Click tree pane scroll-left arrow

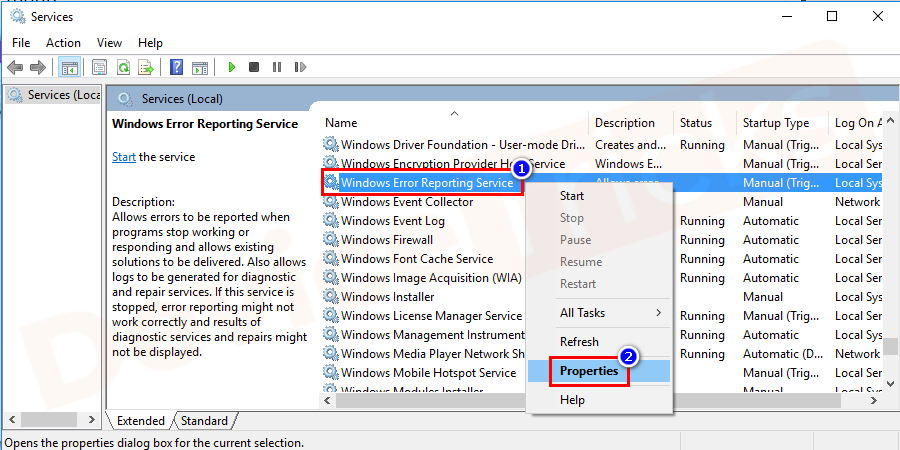[x=12, y=420]
